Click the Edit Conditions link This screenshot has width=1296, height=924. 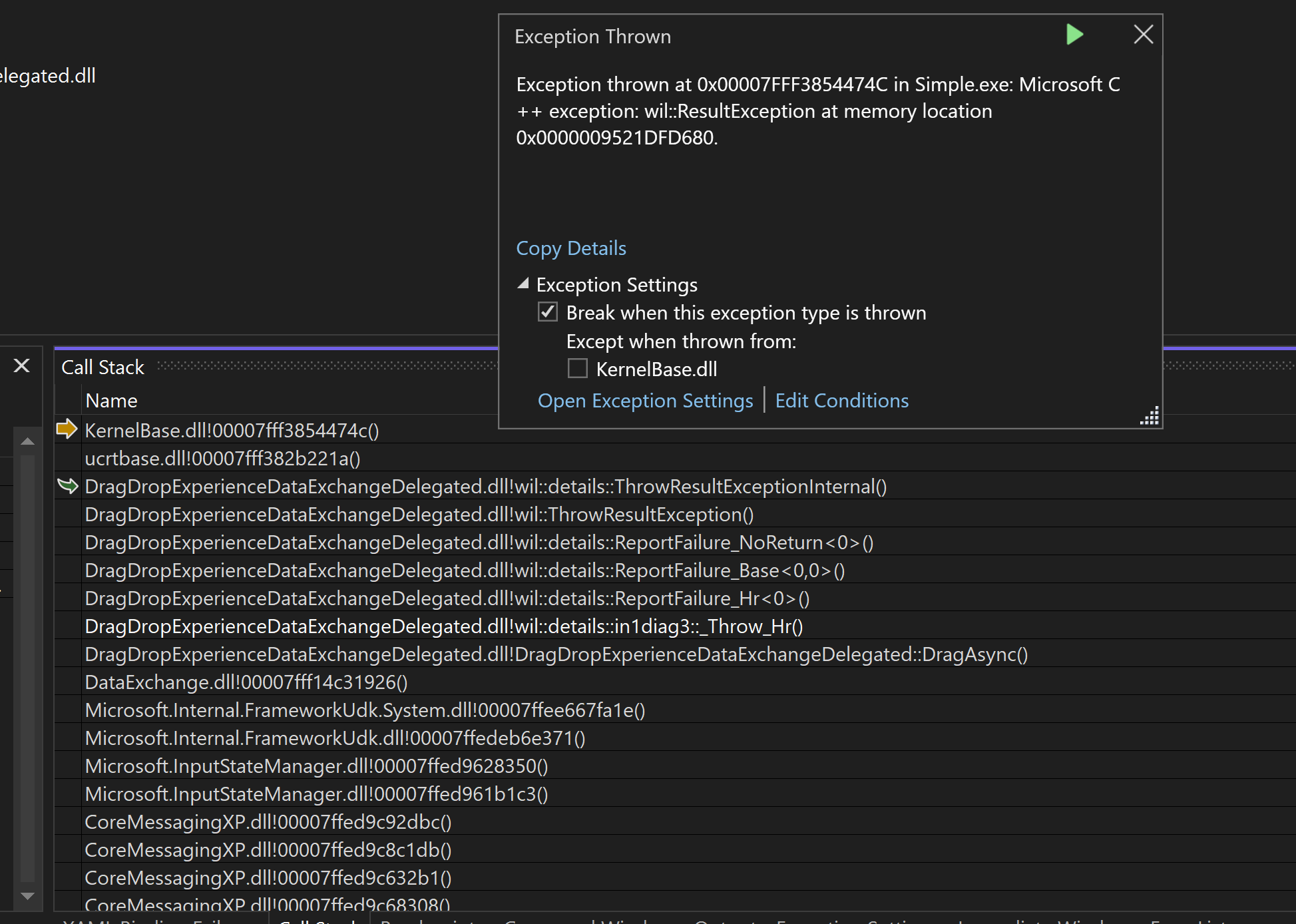pos(841,401)
